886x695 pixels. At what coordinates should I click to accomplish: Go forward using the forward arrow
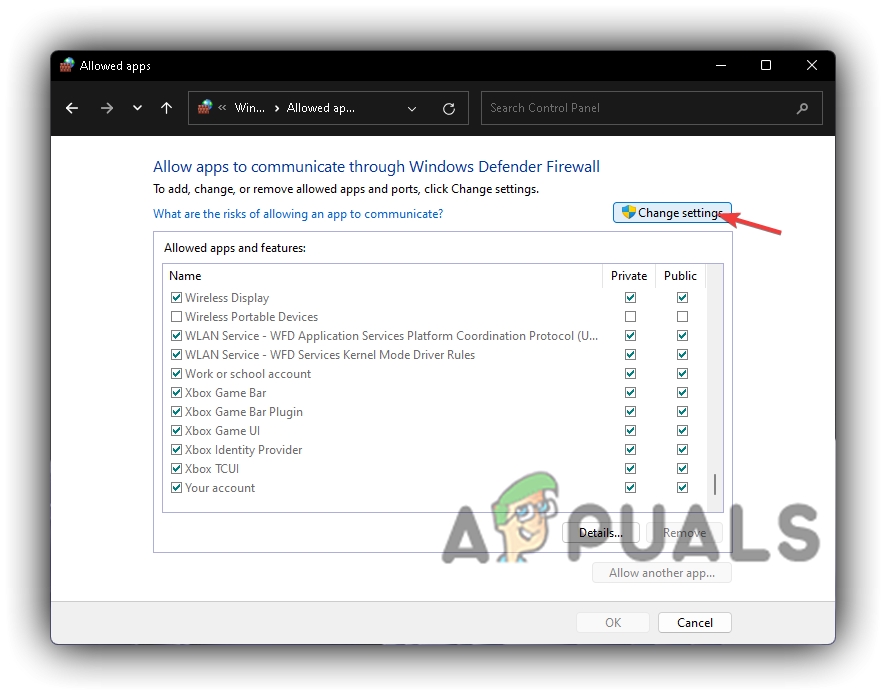pyautogui.click(x=107, y=108)
